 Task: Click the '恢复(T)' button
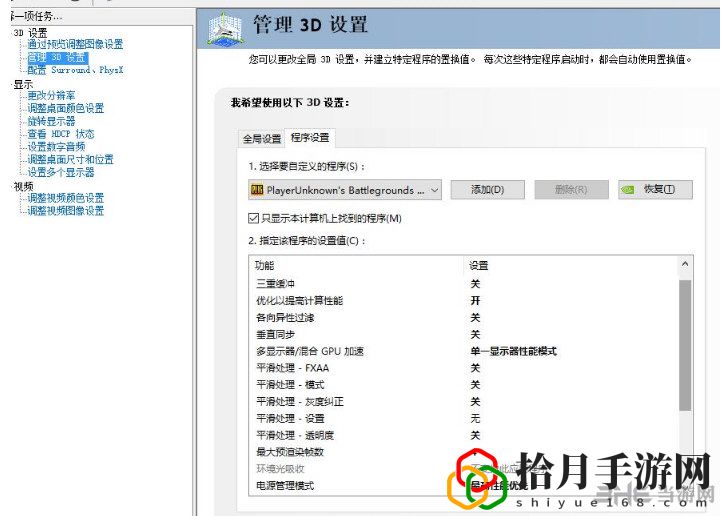[x=655, y=190]
